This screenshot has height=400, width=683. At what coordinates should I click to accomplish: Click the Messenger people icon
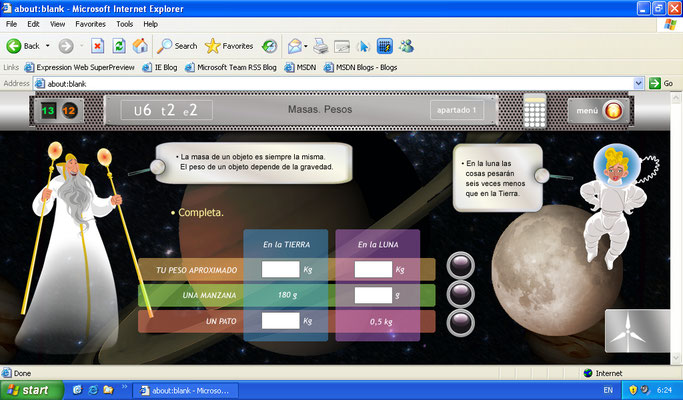coord(406,46)
